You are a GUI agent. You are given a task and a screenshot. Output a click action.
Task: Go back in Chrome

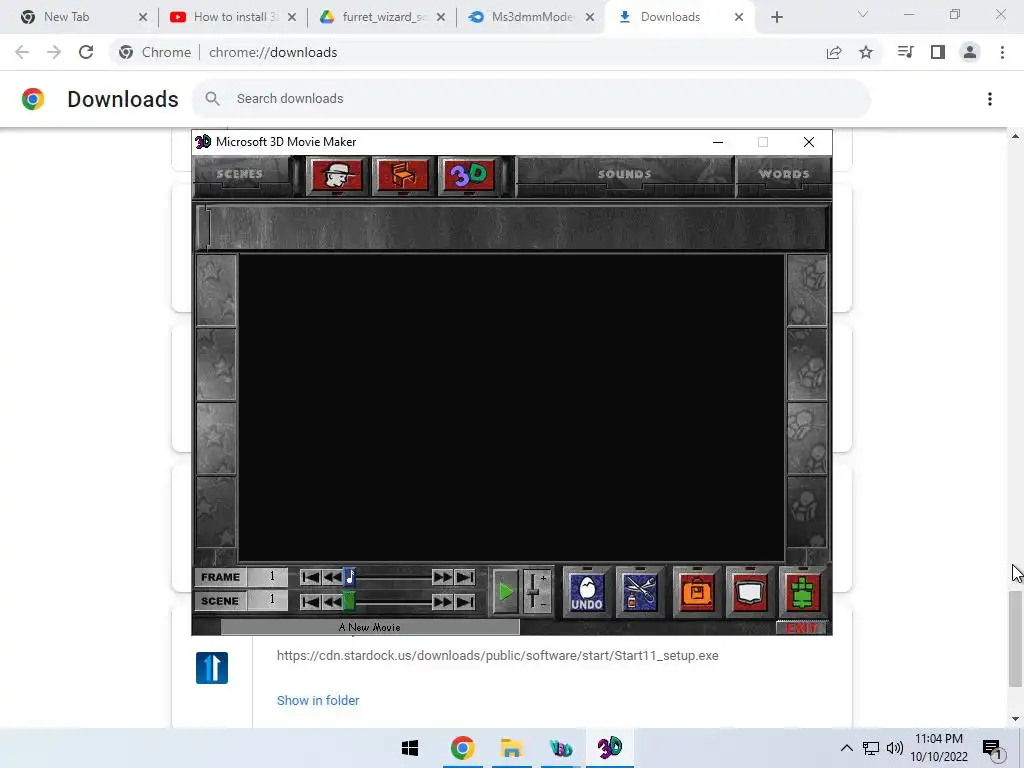[22, 52]
